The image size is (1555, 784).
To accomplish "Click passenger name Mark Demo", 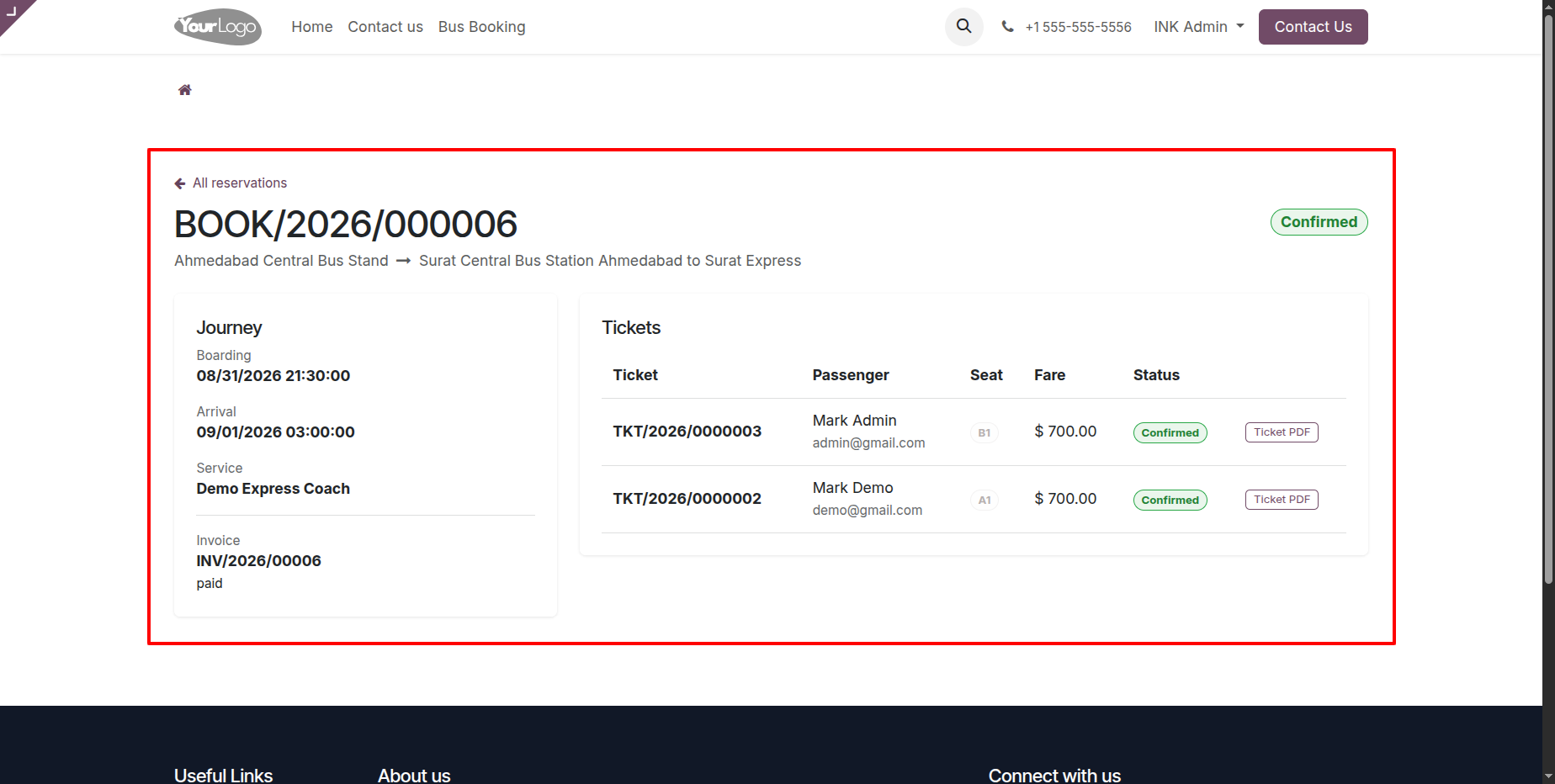I will tap(852, 488).
